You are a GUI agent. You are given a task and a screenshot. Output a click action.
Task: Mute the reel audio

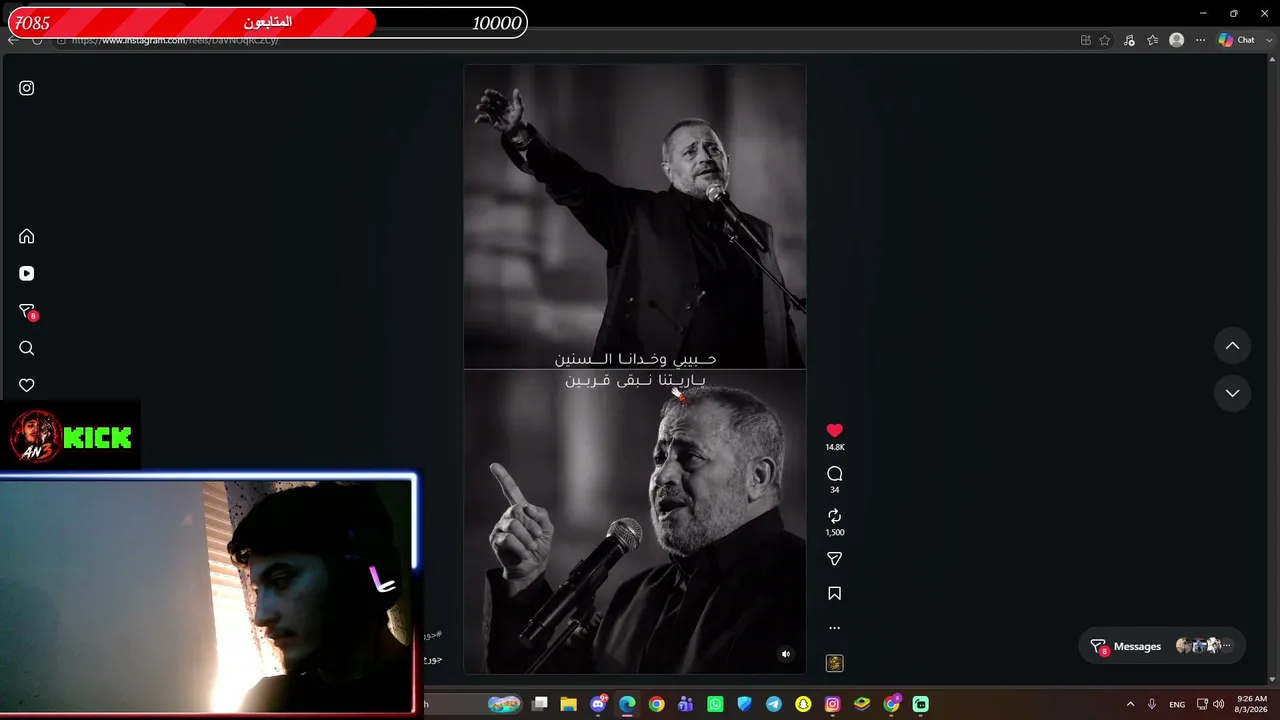[786, 654]
